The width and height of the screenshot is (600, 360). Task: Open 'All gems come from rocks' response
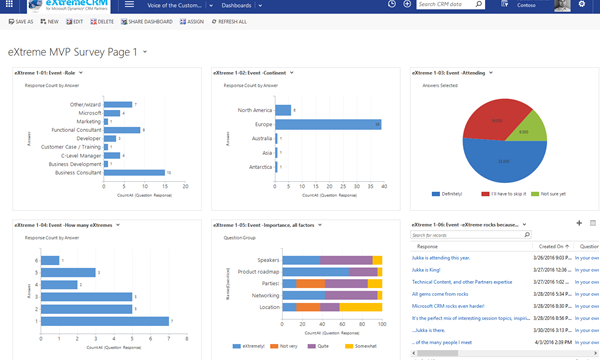(x=440, y=294)
